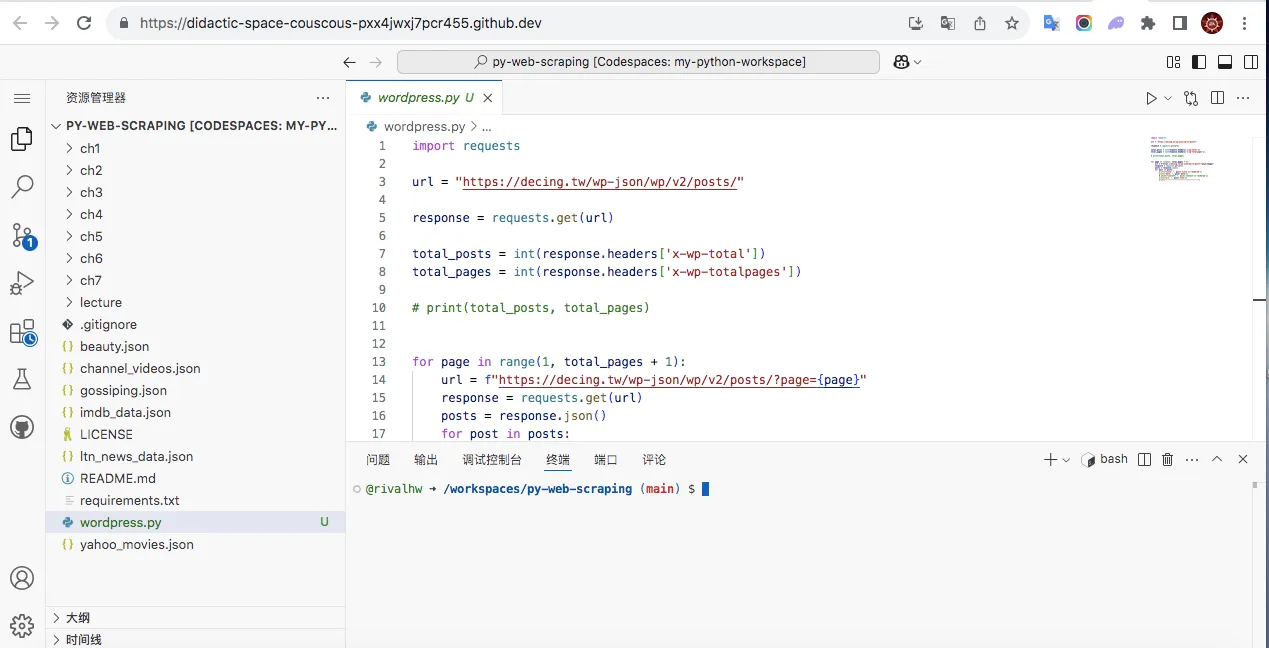
Task: Switch to the 问题 problems tab
Action: (x=378, y=460)
